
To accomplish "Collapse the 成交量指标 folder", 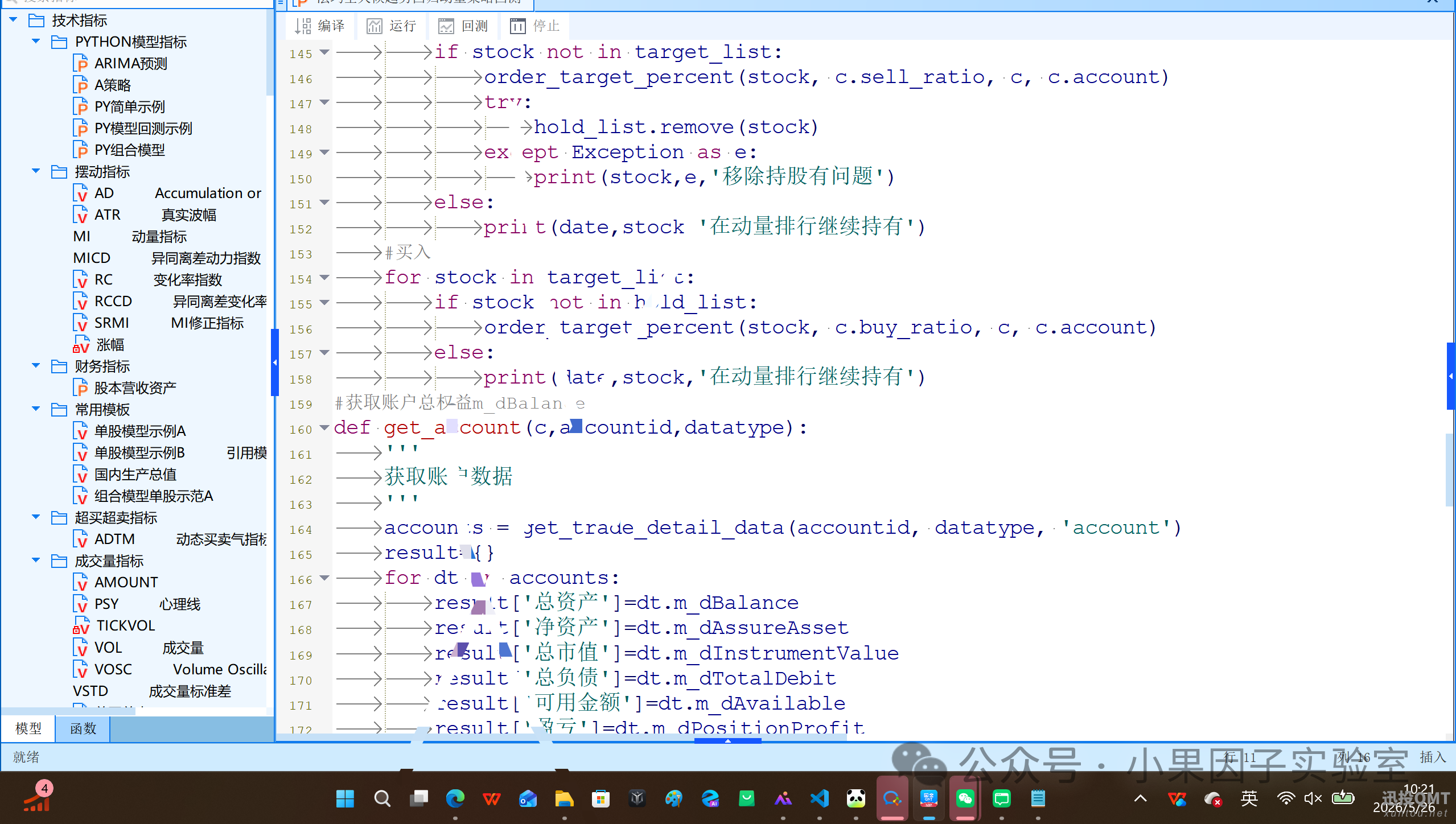I will pos(36,561).
